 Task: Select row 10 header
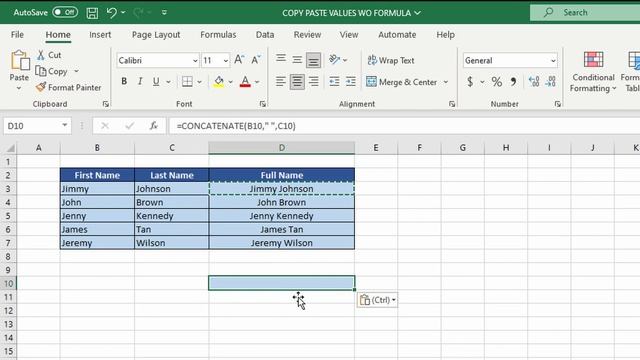coord(9,283)
